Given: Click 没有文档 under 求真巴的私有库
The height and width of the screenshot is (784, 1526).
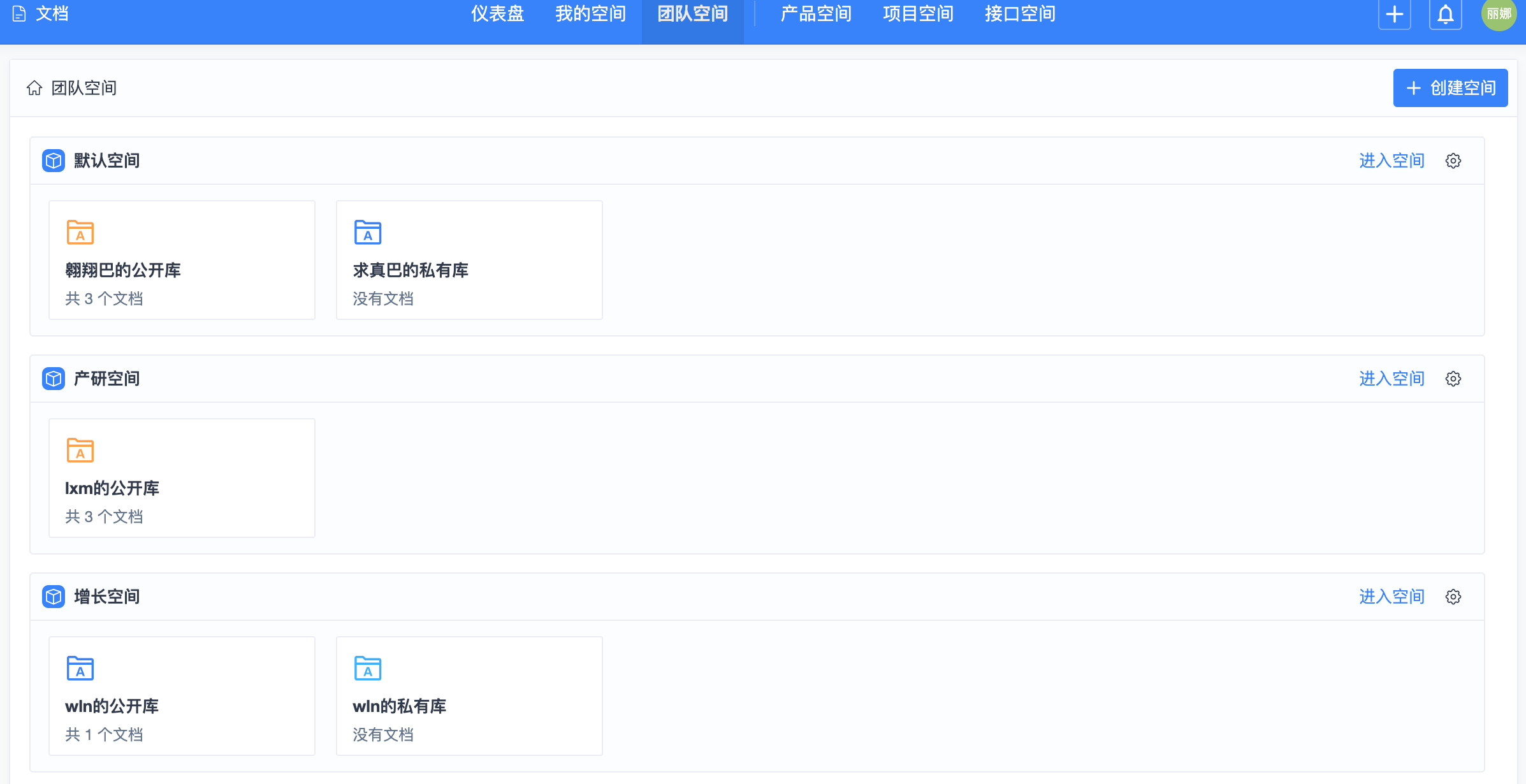Looking at the screenshot, I should [x=383, y=298].
